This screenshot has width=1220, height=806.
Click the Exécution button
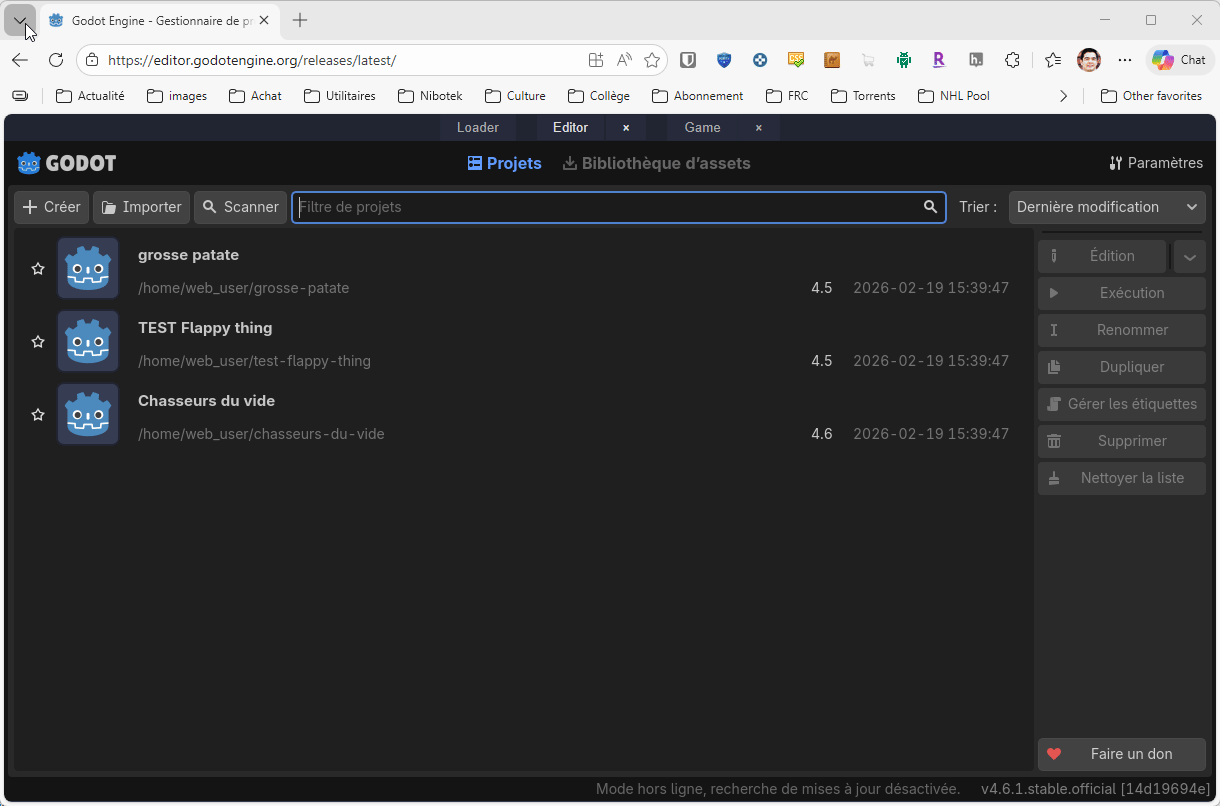point(1122,293)
